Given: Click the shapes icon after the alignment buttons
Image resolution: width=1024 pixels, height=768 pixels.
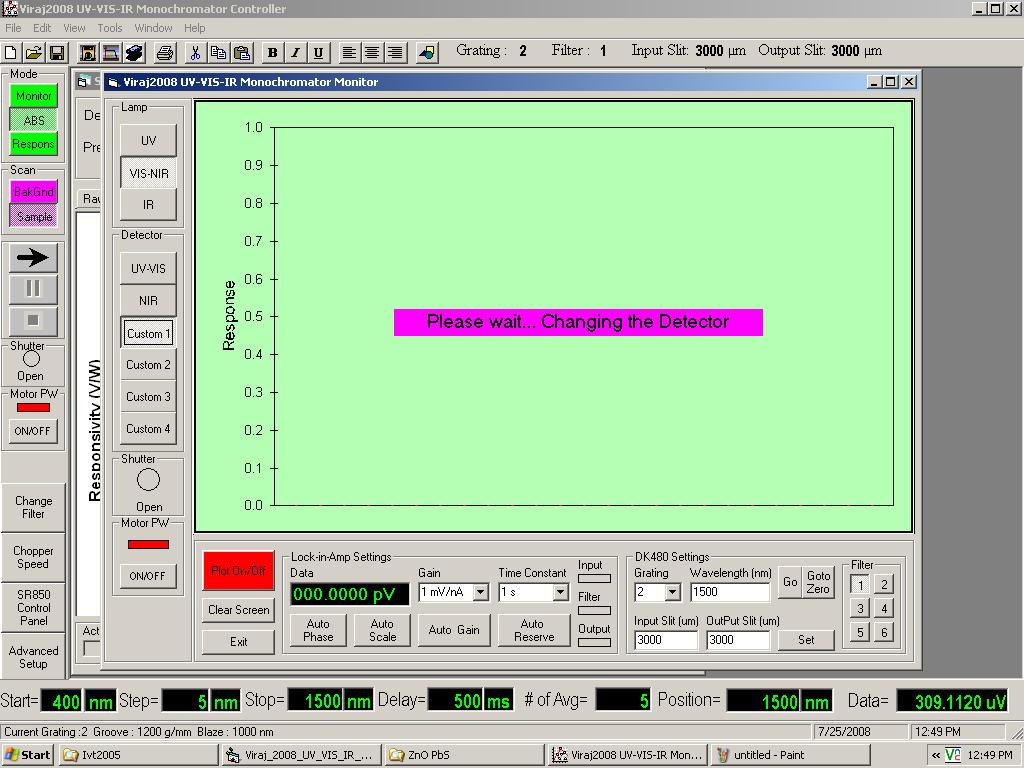Looking at the screenshot, I should (x=426, y=53).
